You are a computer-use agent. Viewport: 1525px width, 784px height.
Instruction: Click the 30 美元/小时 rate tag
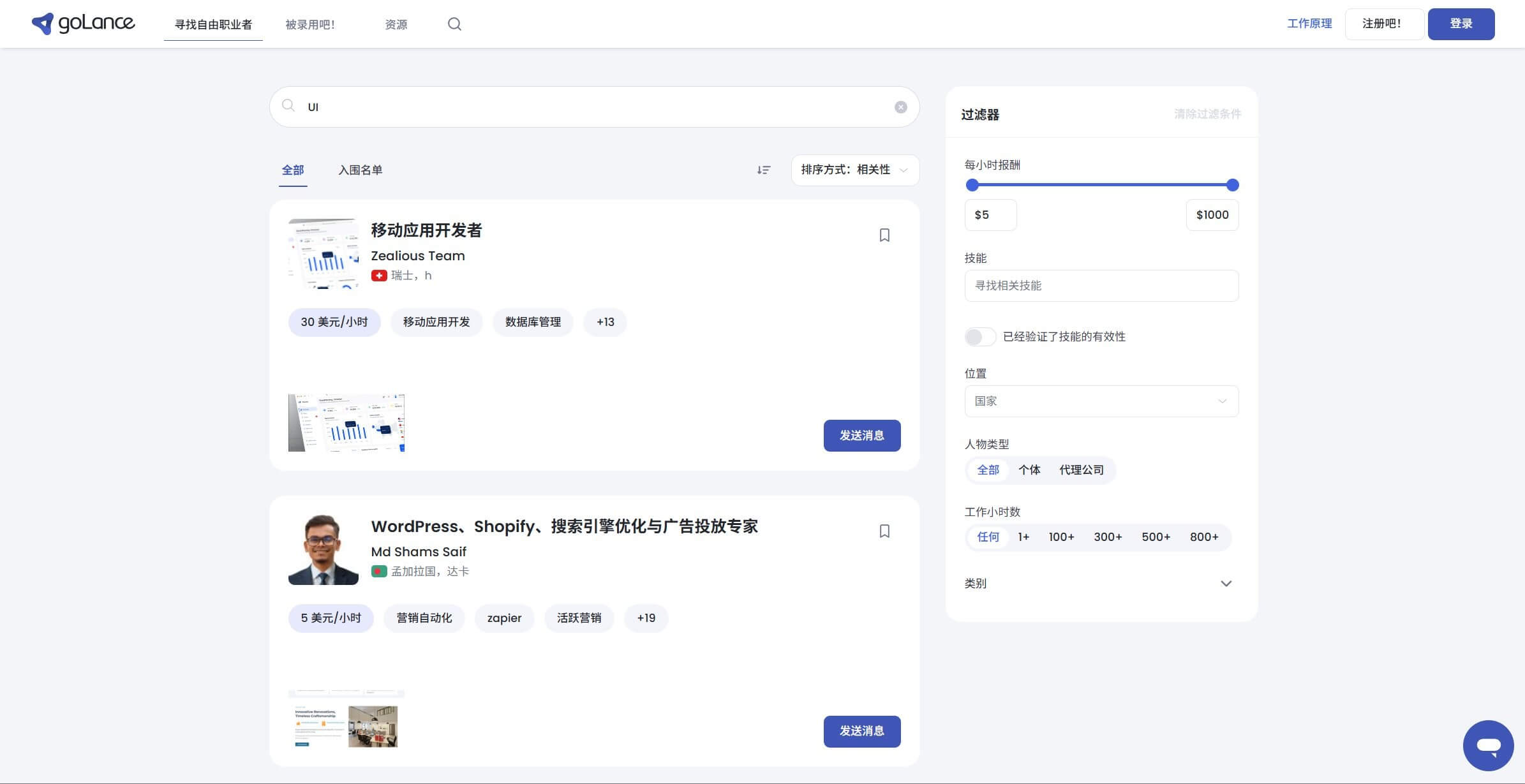pos(334,322)
